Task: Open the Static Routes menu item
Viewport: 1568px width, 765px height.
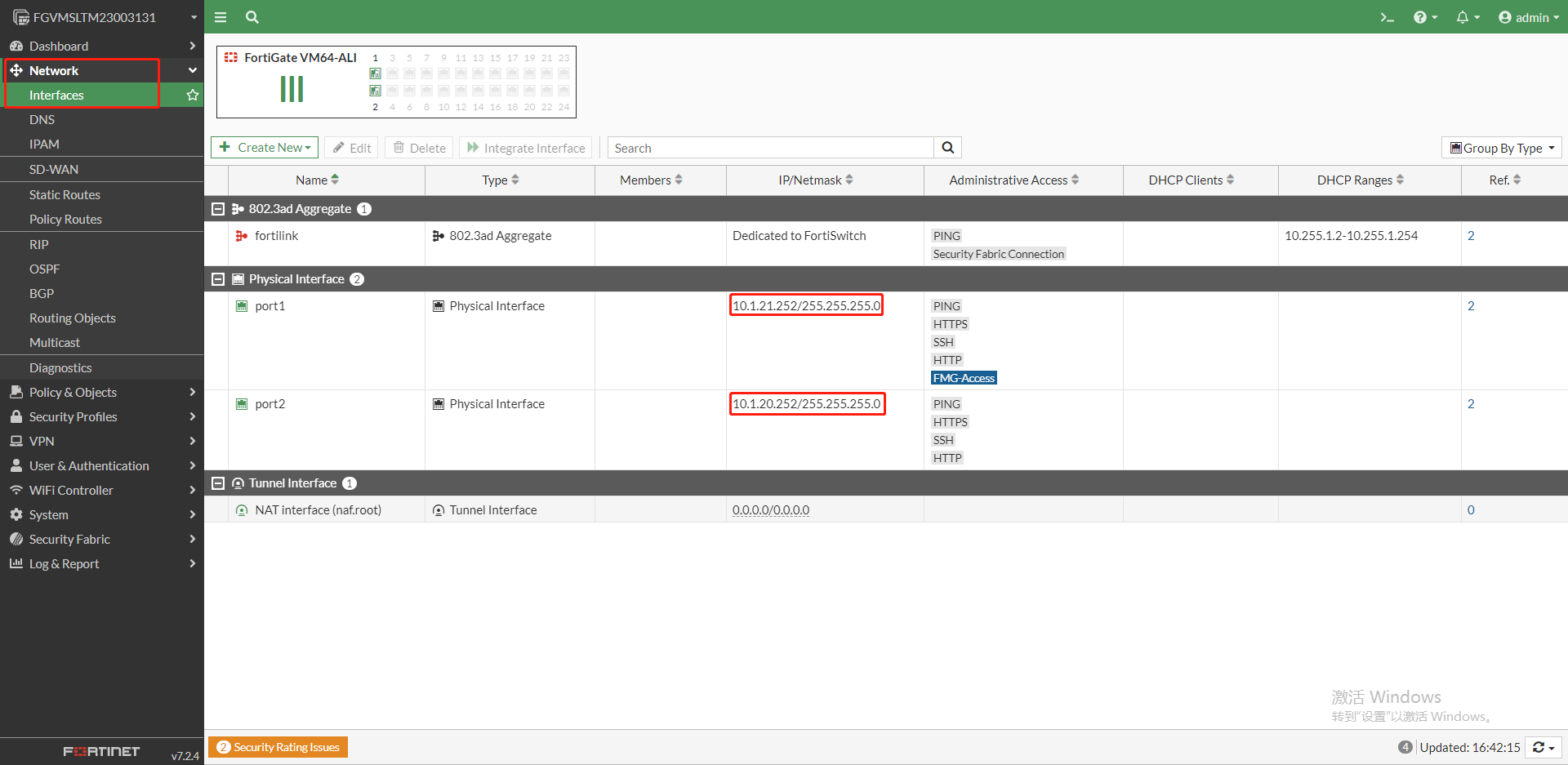Action: (x=65, y=195)
